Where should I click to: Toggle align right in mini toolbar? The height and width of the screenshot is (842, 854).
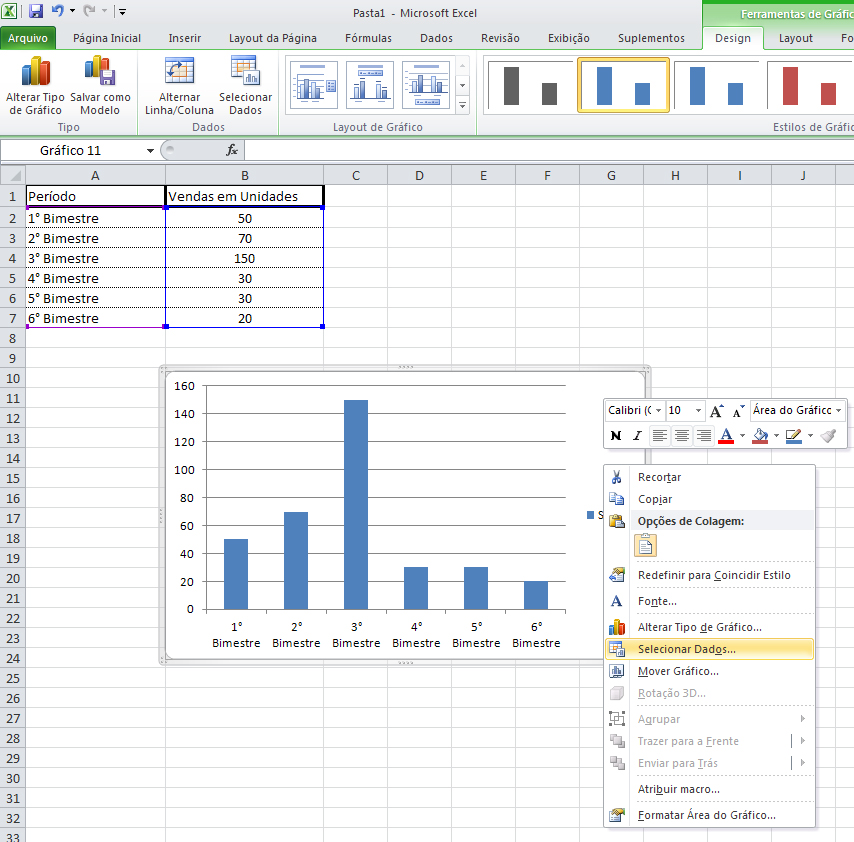click(x=704, y=436)
